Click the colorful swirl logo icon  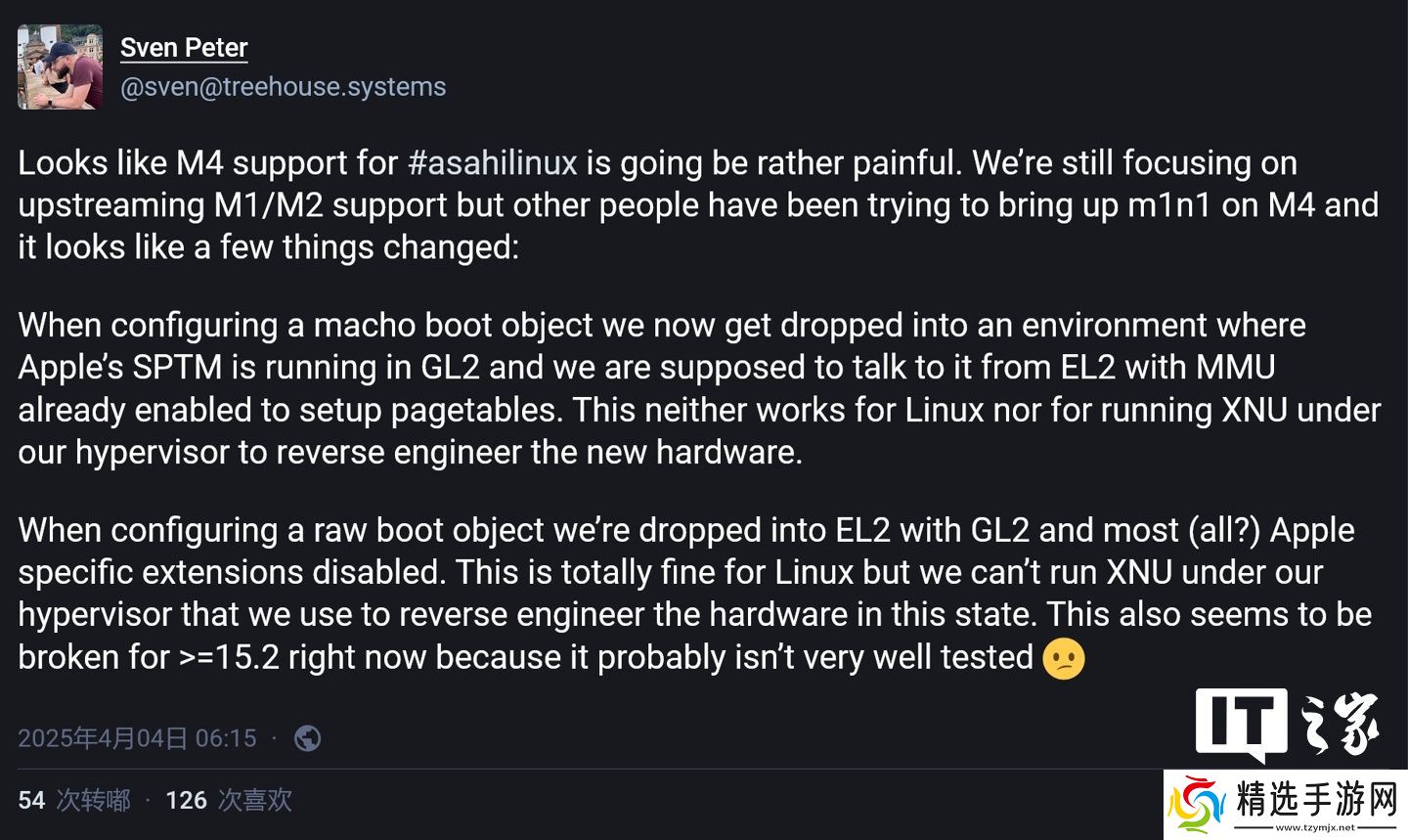1197,804
